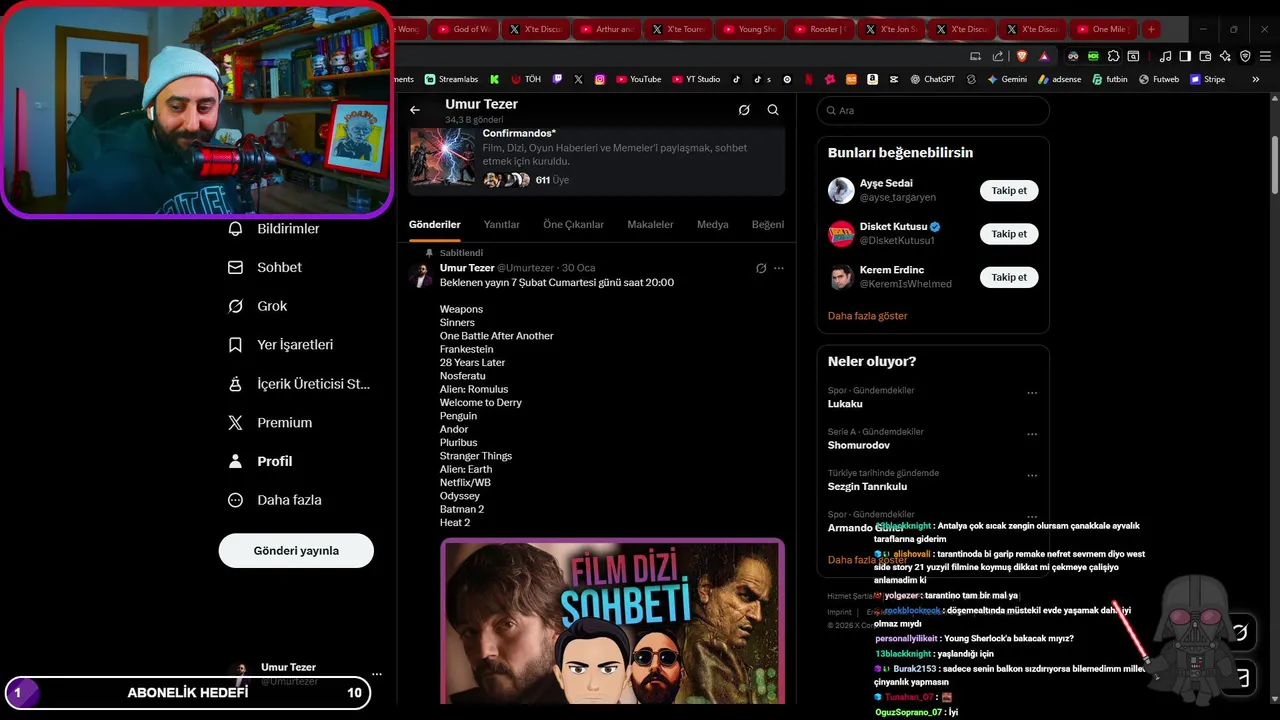Open options for Lukaku trend
This screenshot has height=720, width=1280.
click(1032, 393)
